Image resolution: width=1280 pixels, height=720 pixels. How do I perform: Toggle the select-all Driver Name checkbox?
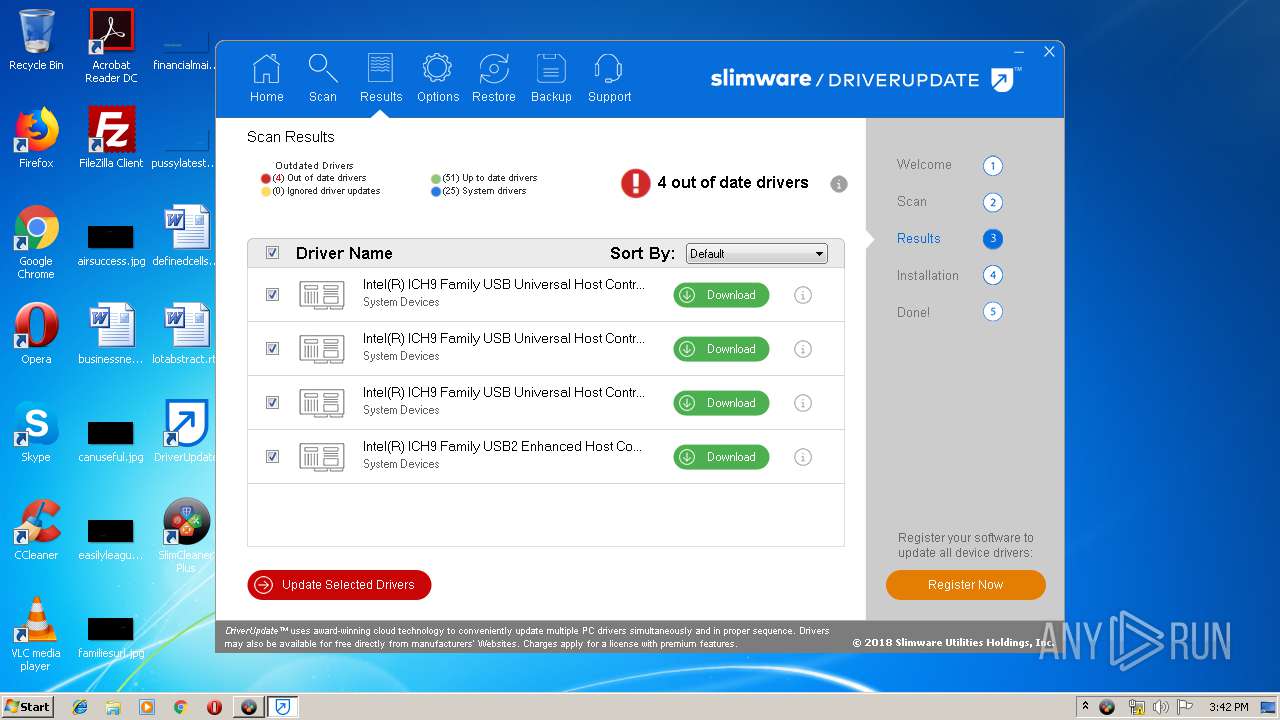pos(272,253)
